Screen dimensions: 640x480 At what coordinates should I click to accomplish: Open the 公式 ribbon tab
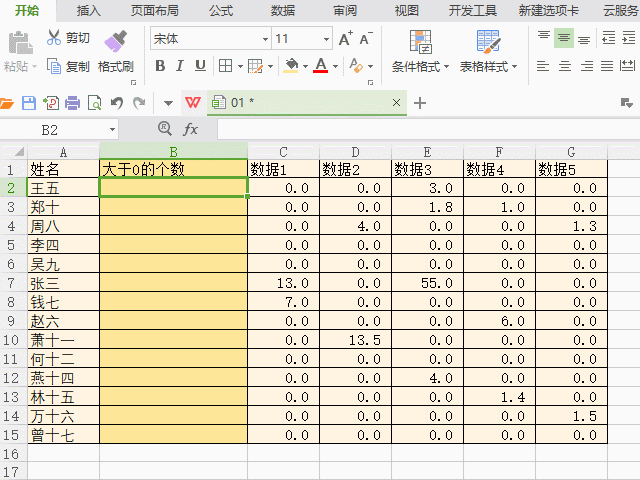point(221,10)
